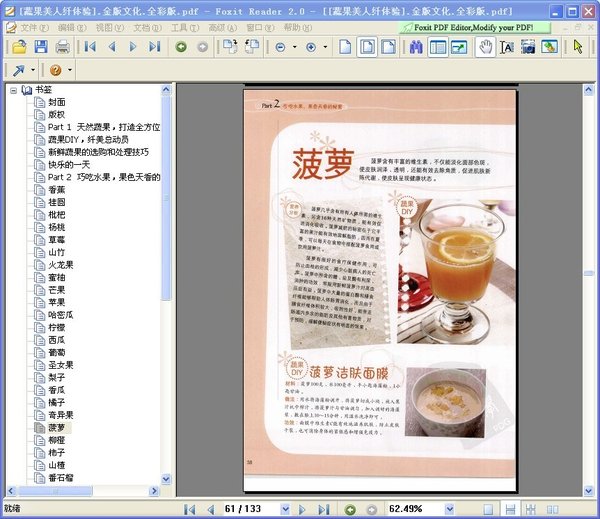Open the 工具 menu
600x519 pixels.
click(x=178, y=27)
